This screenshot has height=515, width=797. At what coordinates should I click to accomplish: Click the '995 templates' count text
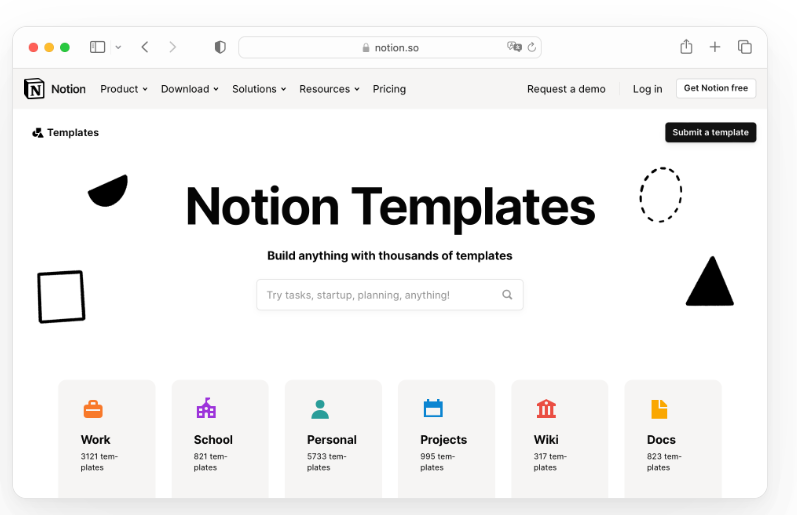[x=438, y=462]
